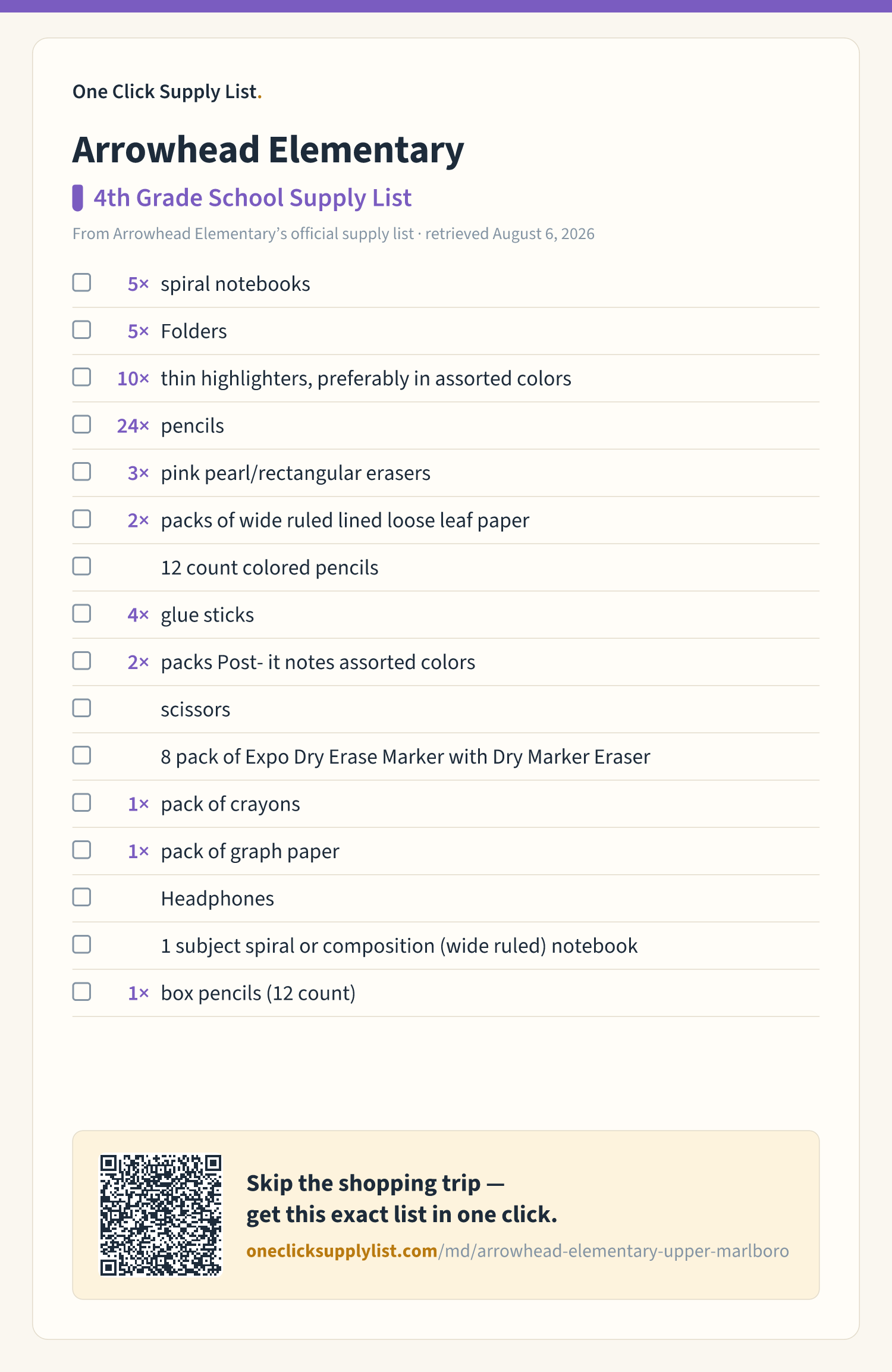The width and height of the screenshot is (892, 1372).
Task: Tick the box pencils (12 count) checkbox
Action: (81, 992)
